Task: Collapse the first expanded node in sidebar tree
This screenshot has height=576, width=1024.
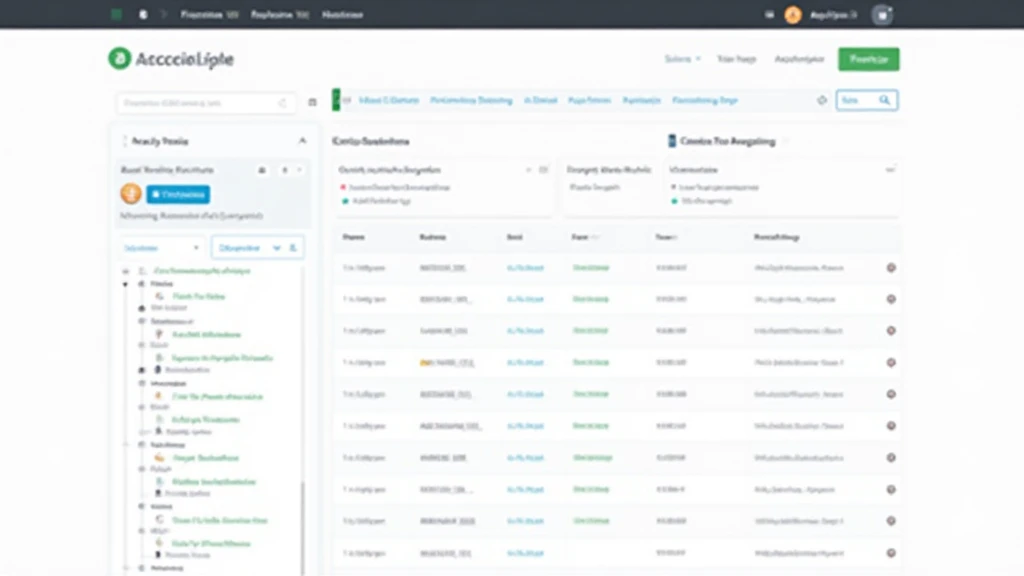Action: pos(126,284)
